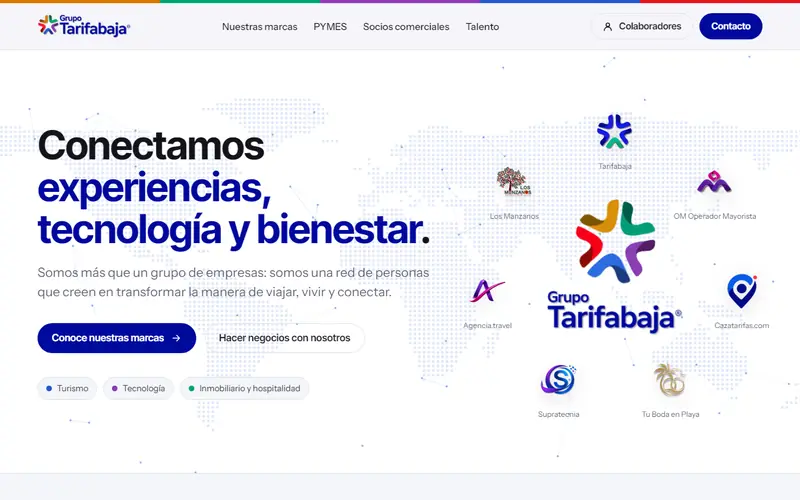Click the Cazatarifas.com location pin icon
This screenshot has width=800, height=500.
[742, 290]
